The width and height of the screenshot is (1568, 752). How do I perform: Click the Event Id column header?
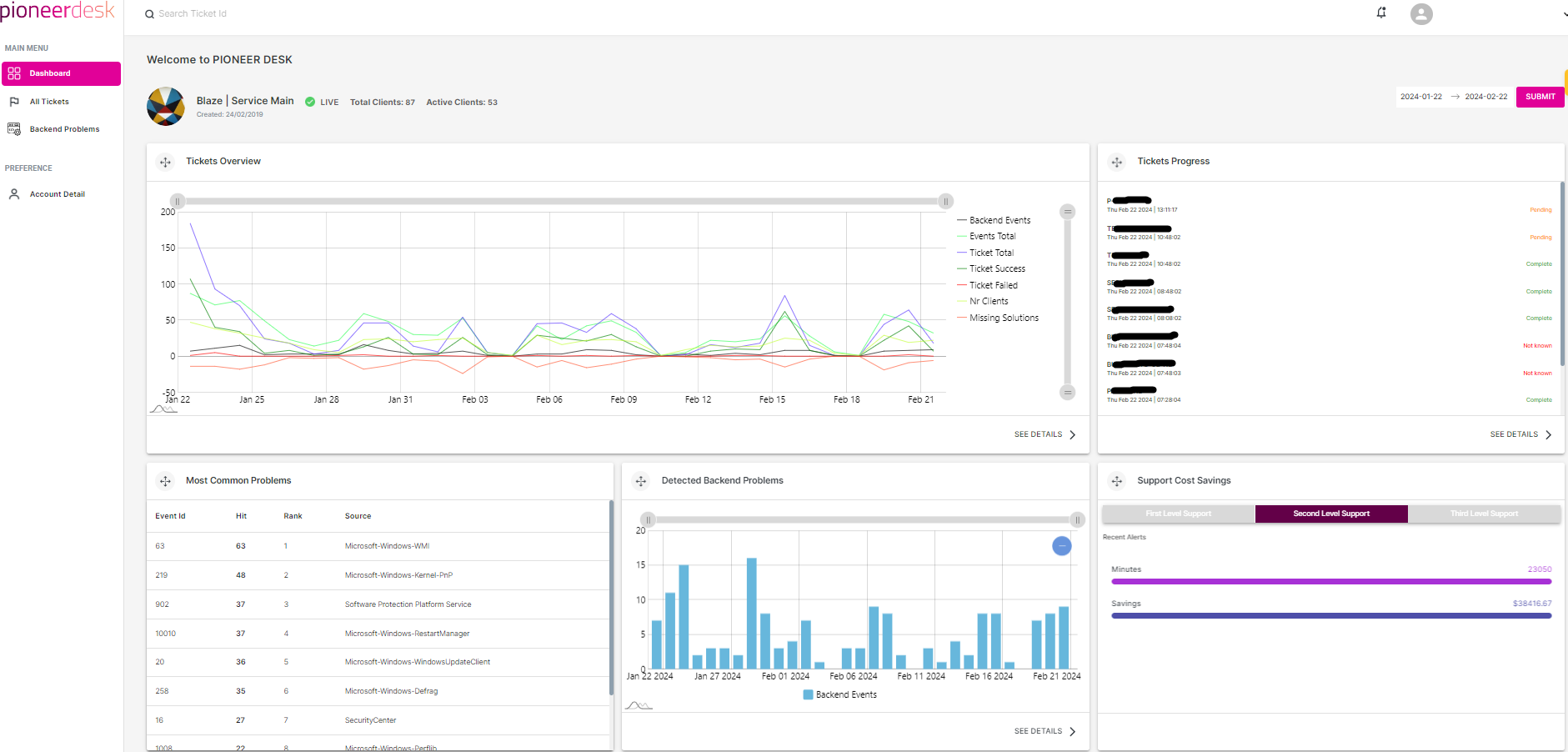point(170,516)
